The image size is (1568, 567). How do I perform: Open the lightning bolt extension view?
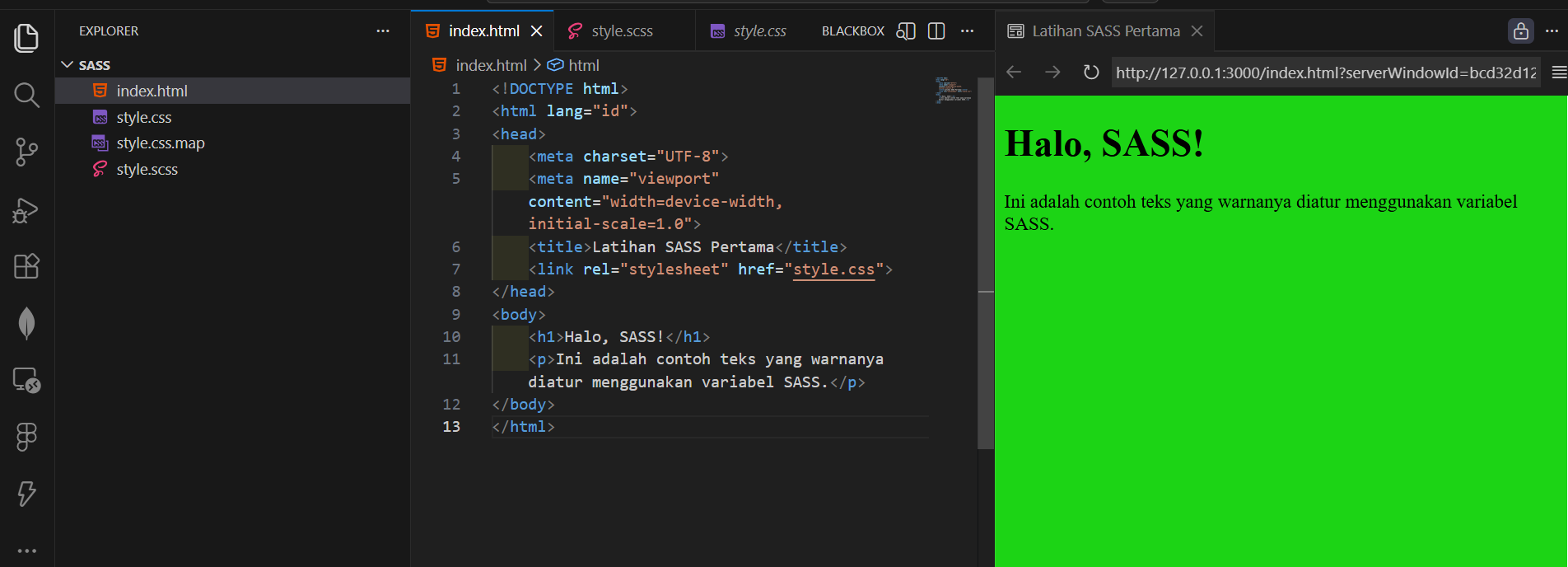tap(26, 494)
